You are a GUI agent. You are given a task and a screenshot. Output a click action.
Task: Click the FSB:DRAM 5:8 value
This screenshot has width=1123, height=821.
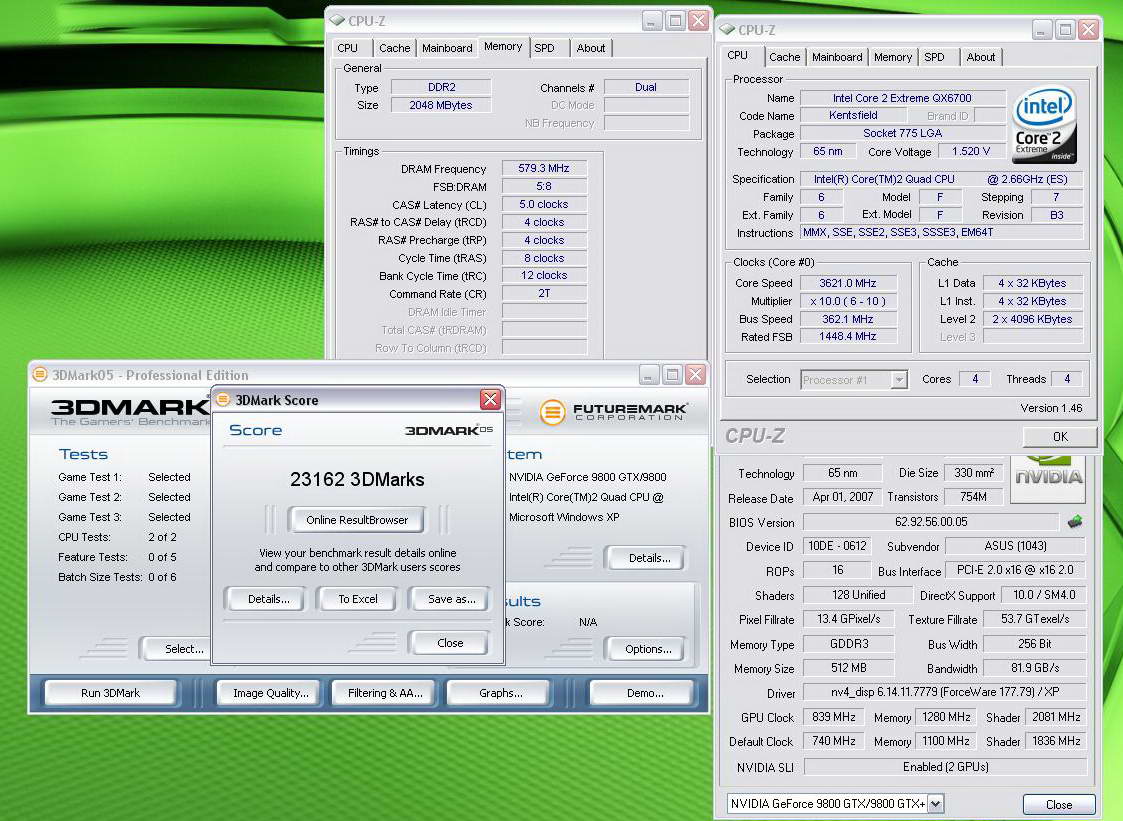click(x=544, y=186)
